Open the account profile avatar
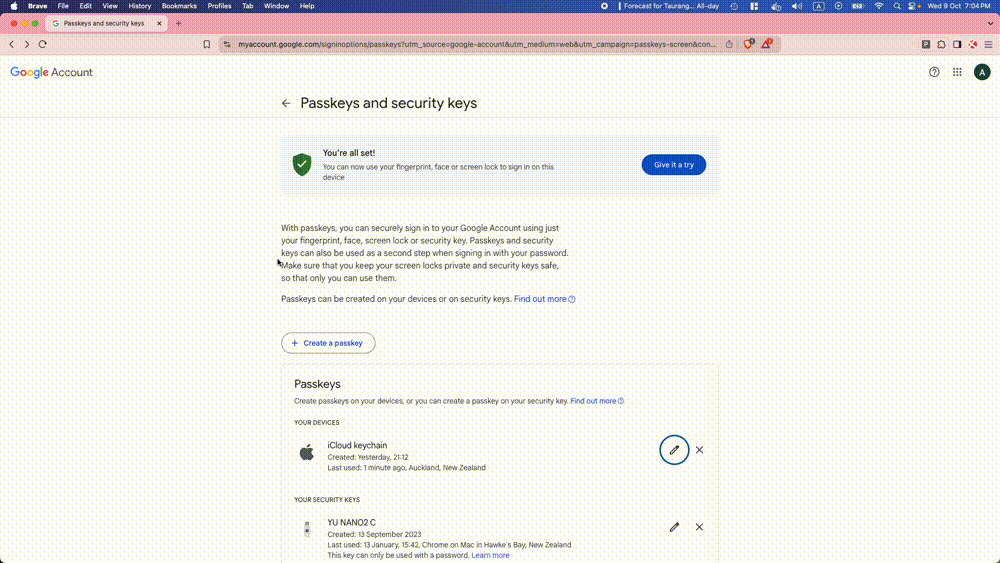The width and height of the screenshot is (1000, 563). [982, 72]
